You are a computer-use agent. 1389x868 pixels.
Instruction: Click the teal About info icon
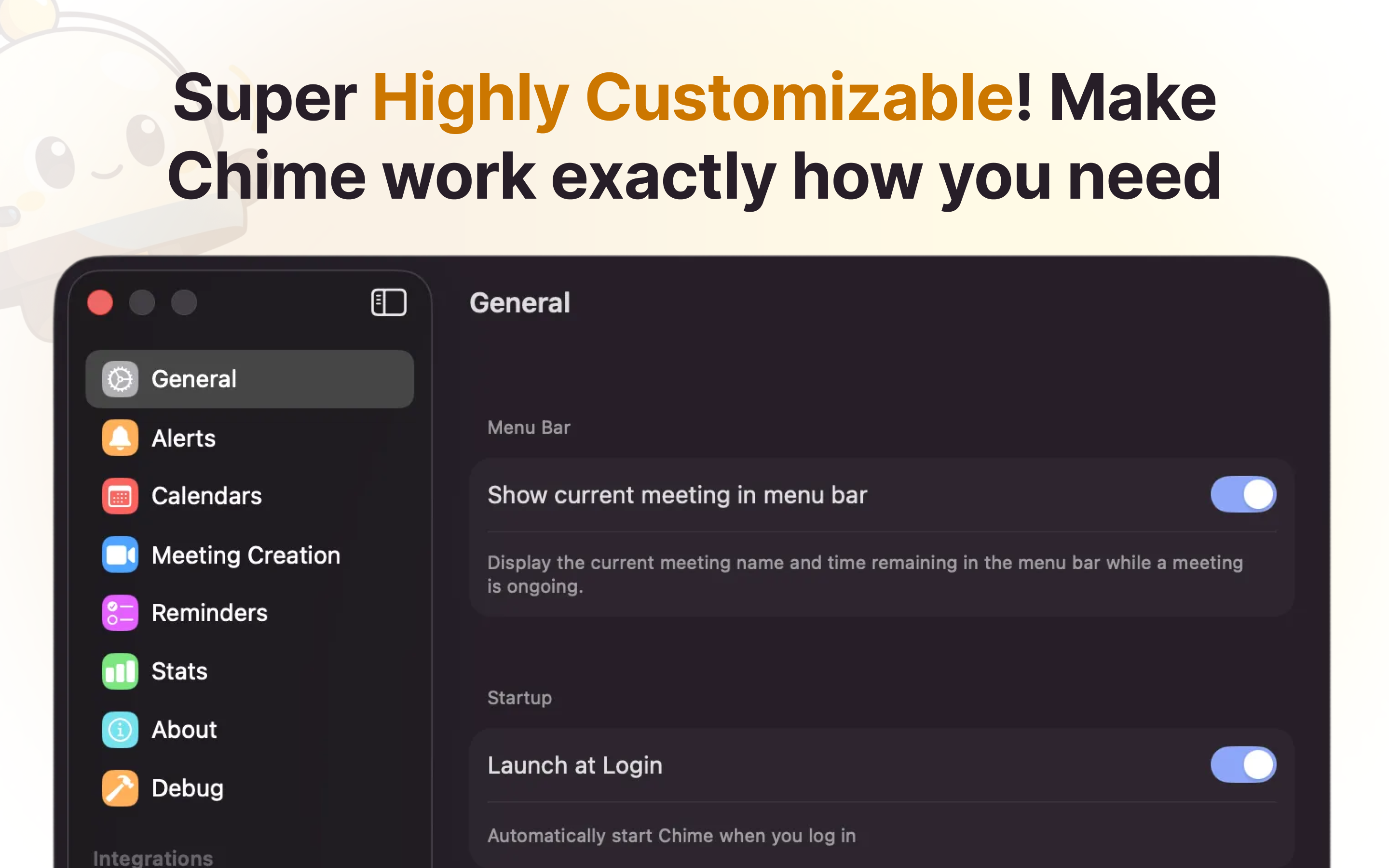tap(120, 730)
